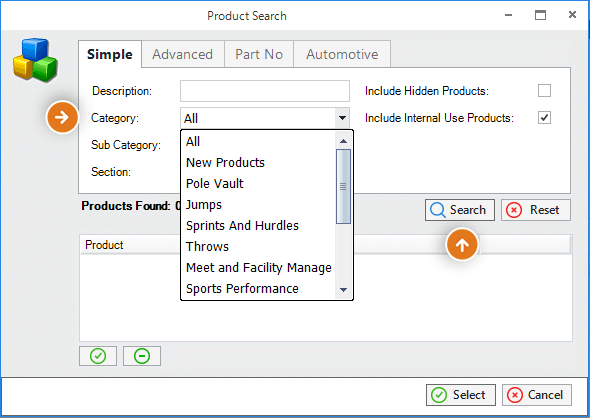
Task: Reset the search with the red X button
Action: click(x=536, y=210)
